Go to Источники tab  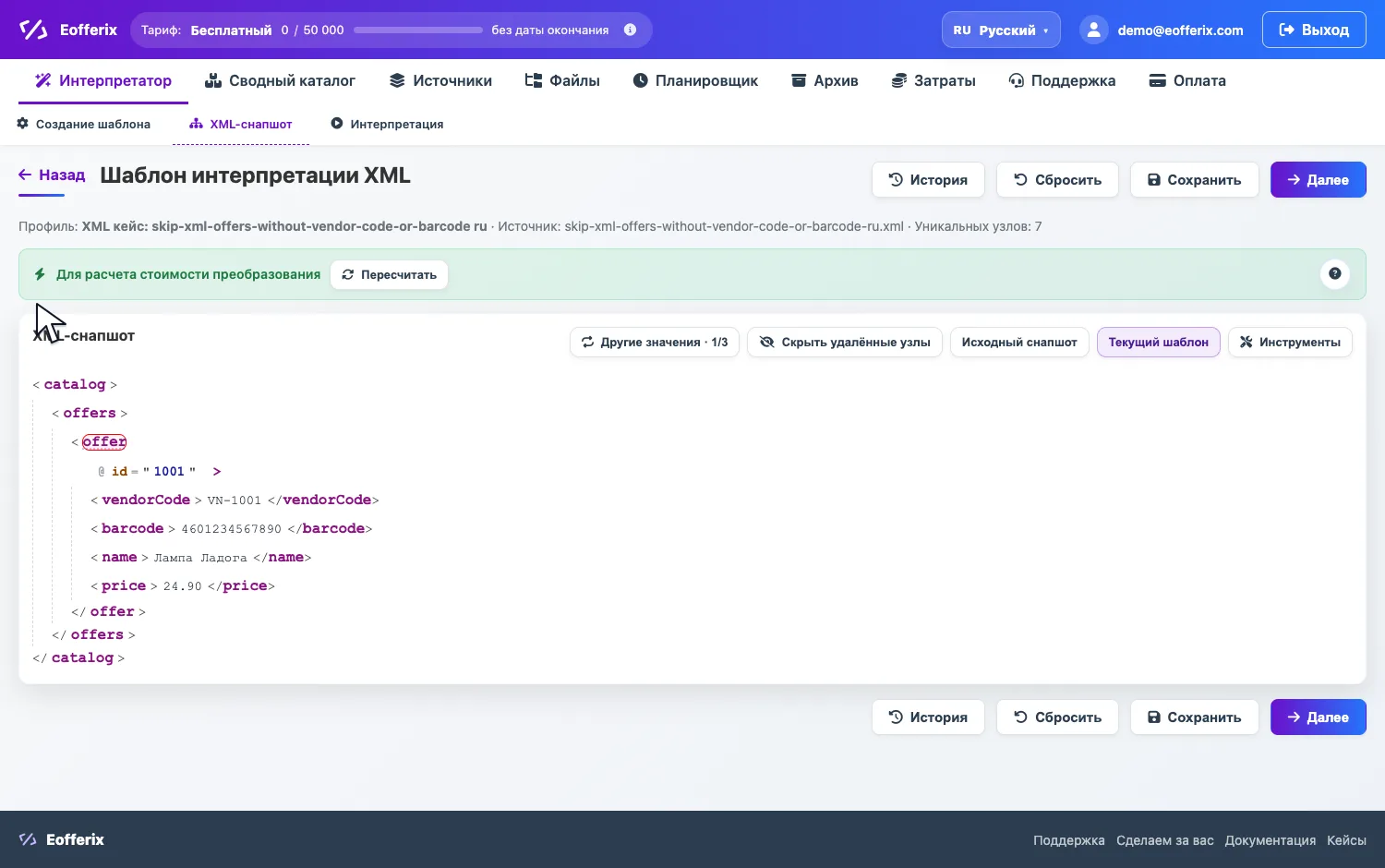(440, 81)
